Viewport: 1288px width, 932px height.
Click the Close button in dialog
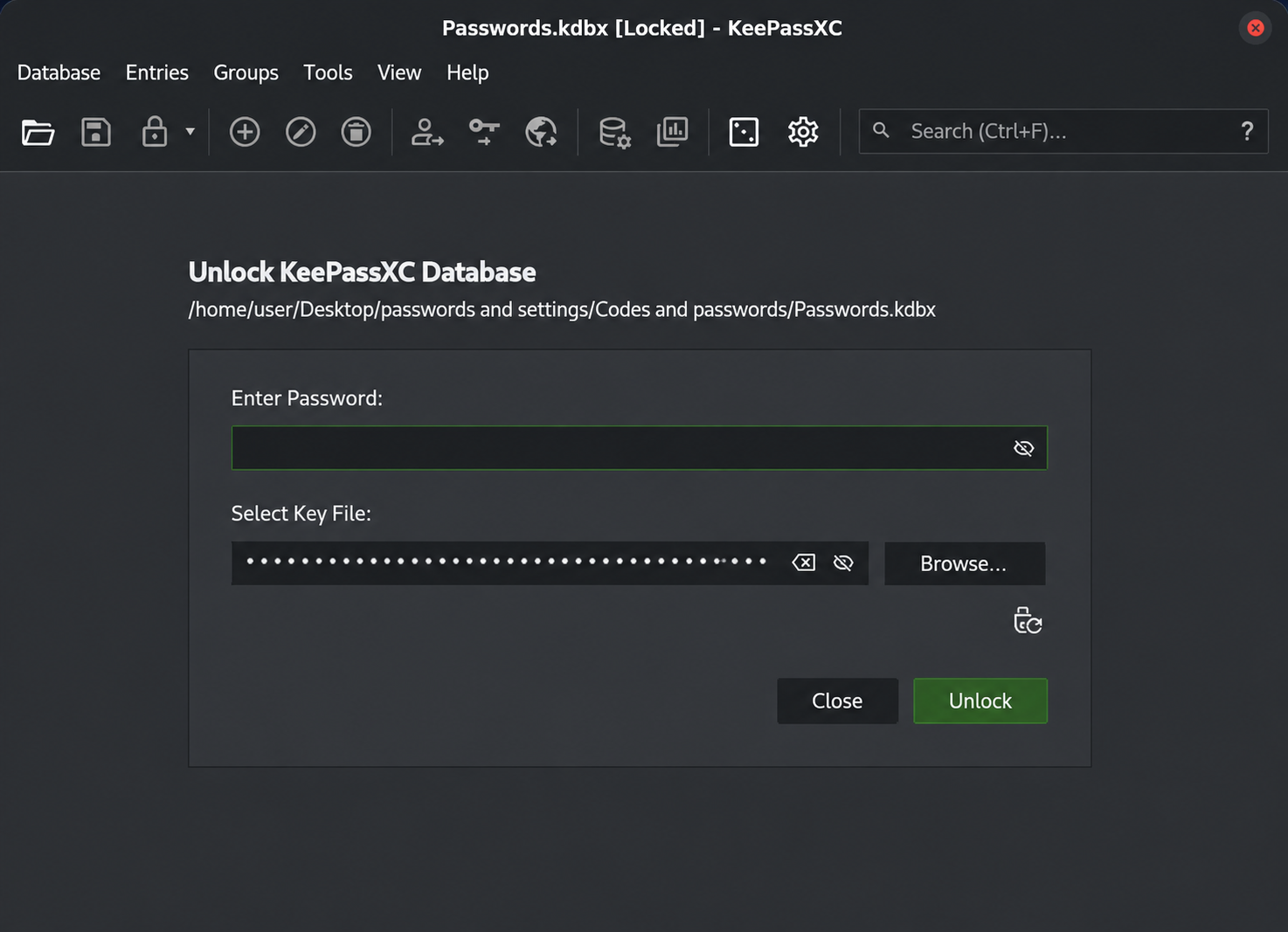click(837, 701)
